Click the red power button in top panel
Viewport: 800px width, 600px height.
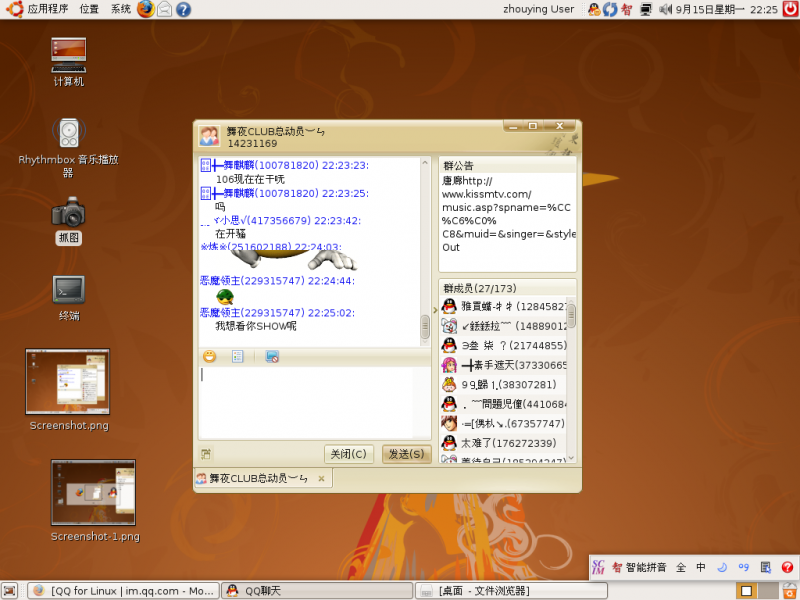tap(790, 9)
